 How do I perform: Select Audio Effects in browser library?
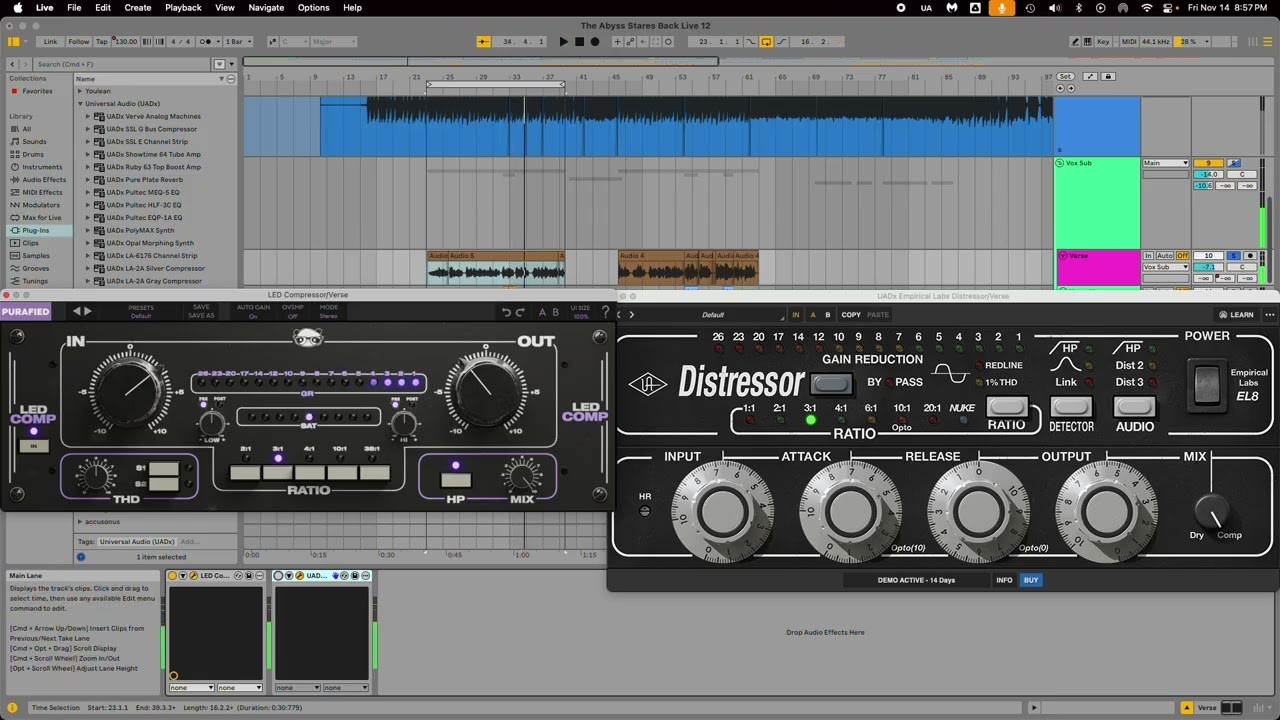44,180
